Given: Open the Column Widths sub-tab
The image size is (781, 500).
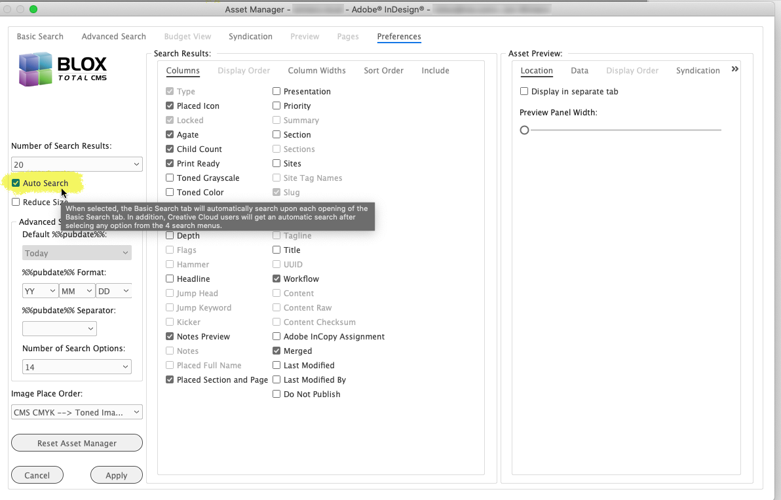Looking at the screenshot, I should tap(317, 71).
